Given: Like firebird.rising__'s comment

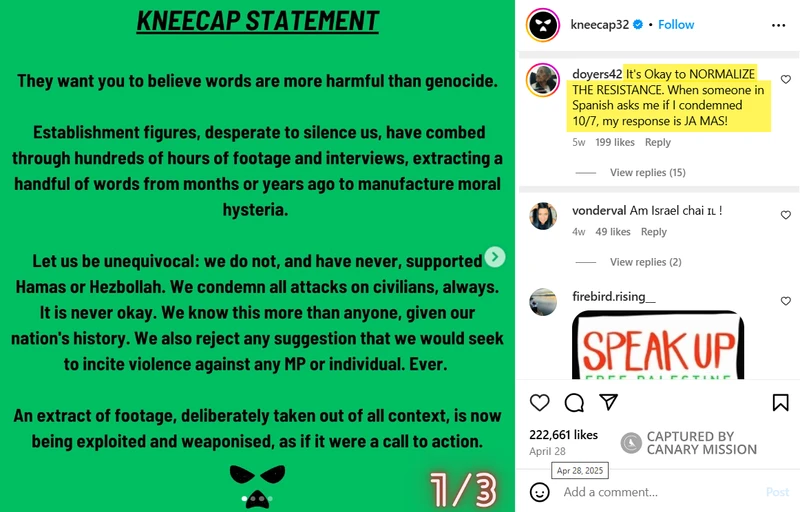Looking at the screenshot, I should point(786,301).
